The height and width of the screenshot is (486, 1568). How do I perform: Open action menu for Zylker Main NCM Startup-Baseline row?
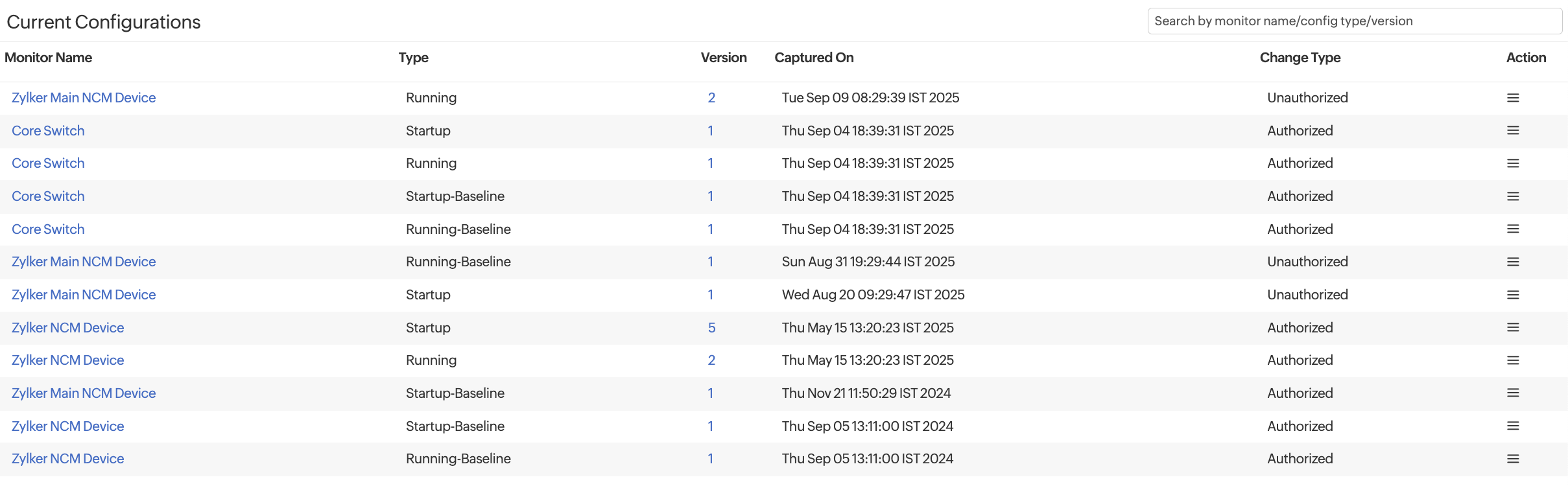click(1512, 393)
